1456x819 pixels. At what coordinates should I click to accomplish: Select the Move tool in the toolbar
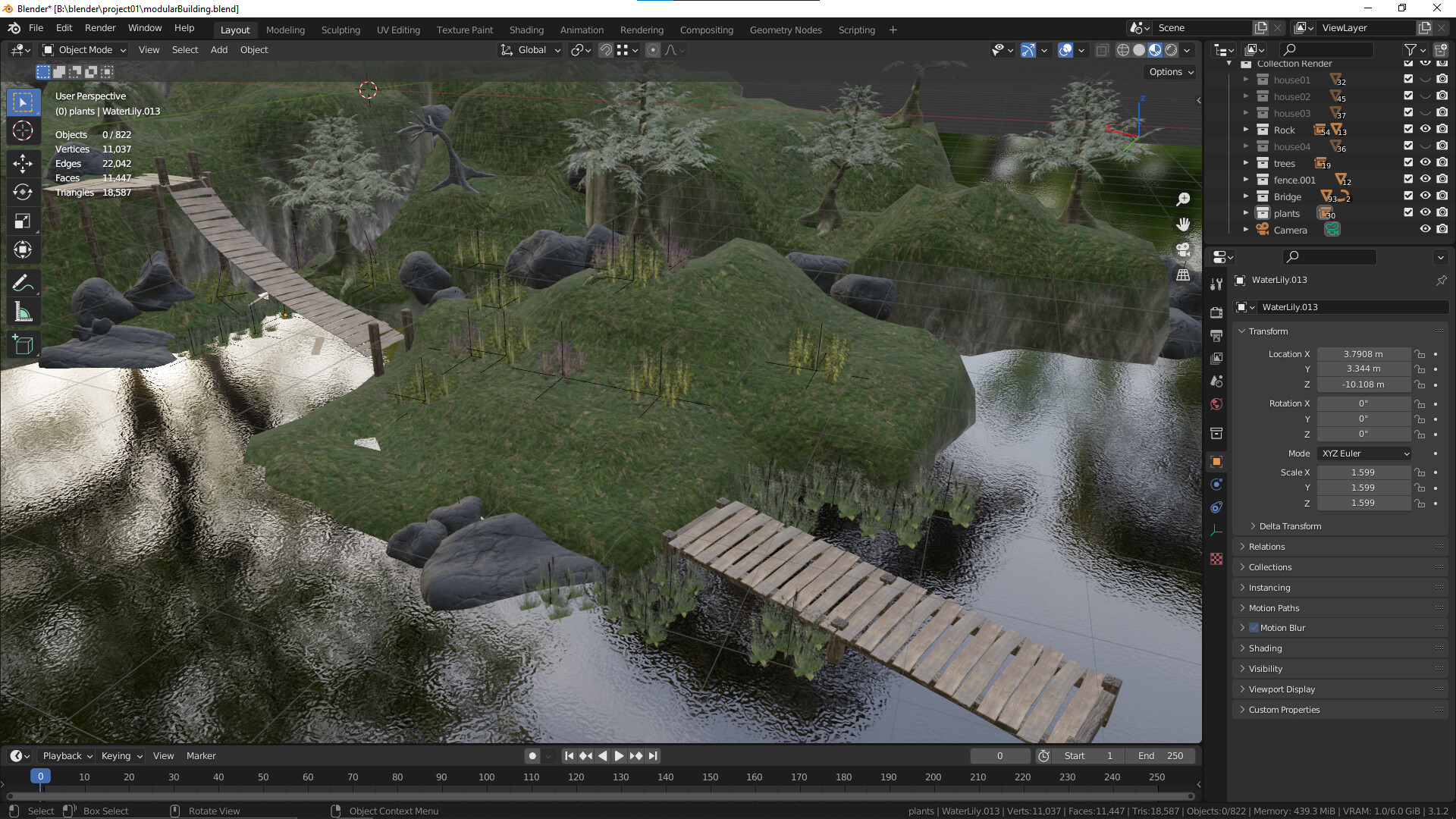click(x=23, y=163)
